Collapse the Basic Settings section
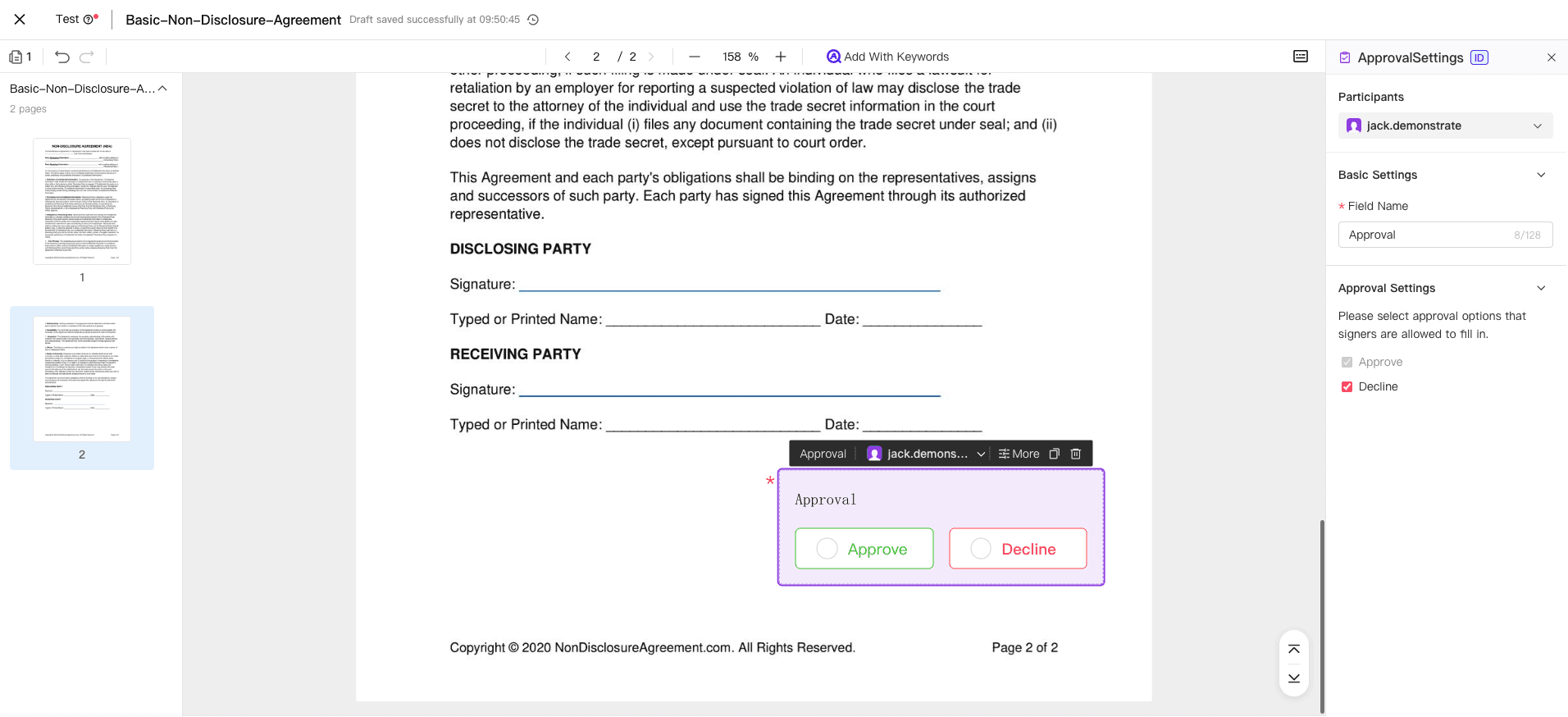Screen dimensions: 1568x717 [x=1541, y=175]
